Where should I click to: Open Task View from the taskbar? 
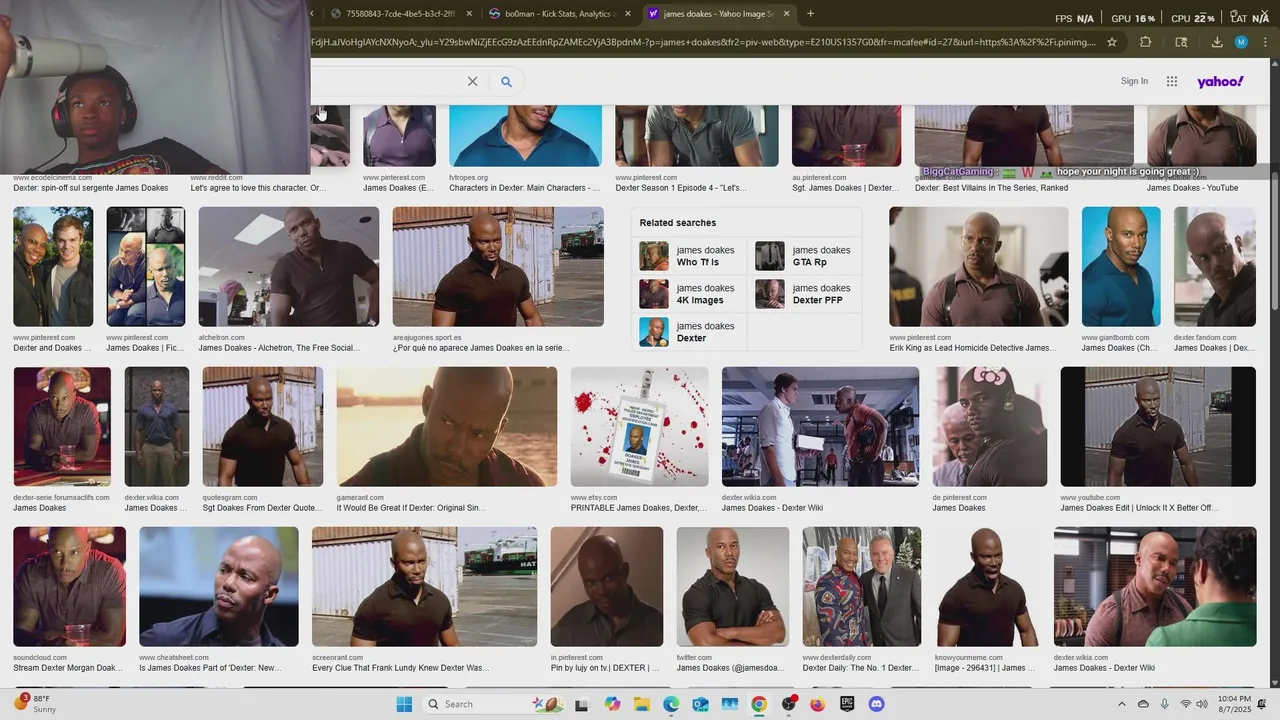(582, 704)
